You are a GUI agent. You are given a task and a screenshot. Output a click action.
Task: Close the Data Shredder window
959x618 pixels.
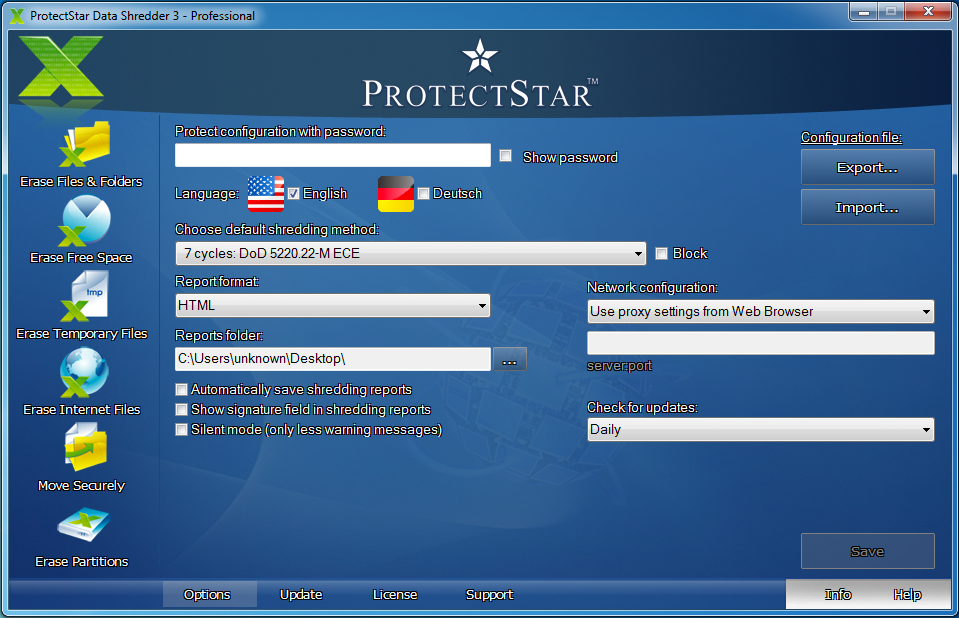pos(928,12)
